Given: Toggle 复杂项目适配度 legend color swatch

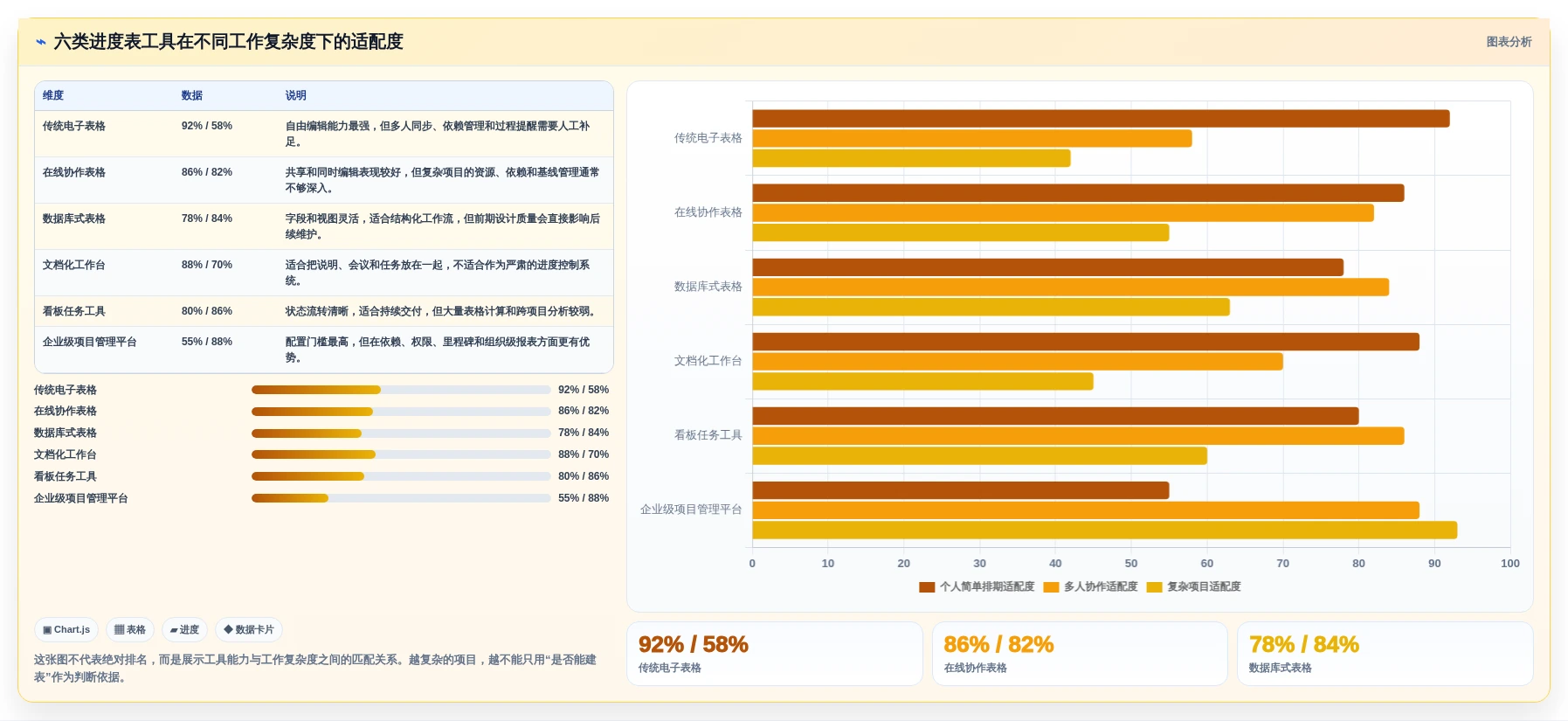Looking at the screenshot, I should pyautogui.click(x=1154, y=587).
